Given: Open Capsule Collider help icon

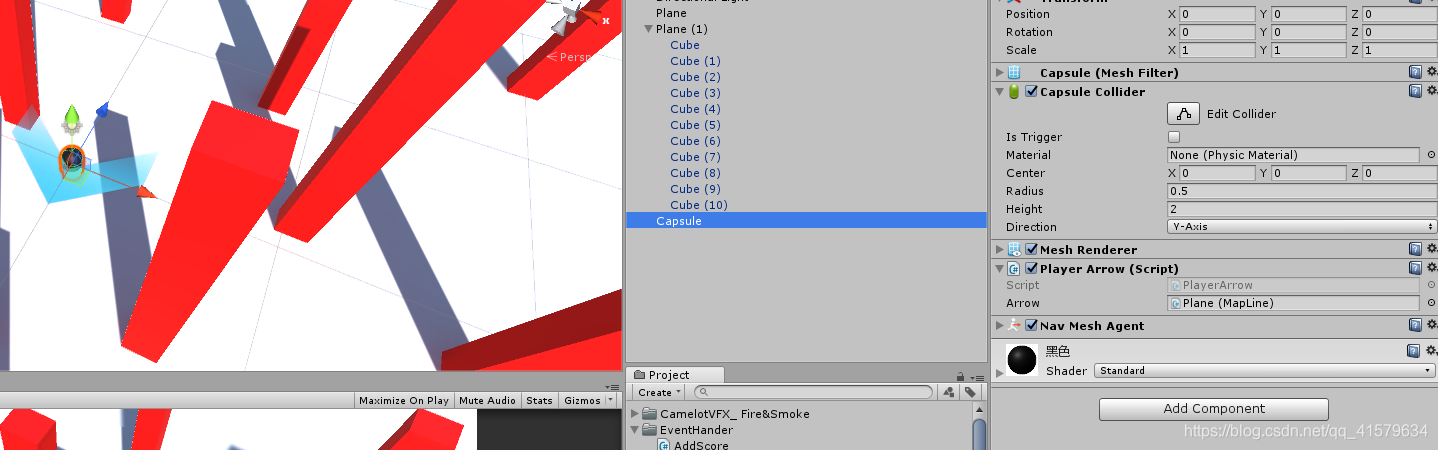Looking at the screenshot, I should pyautogui.click(x=1415, y=91).
